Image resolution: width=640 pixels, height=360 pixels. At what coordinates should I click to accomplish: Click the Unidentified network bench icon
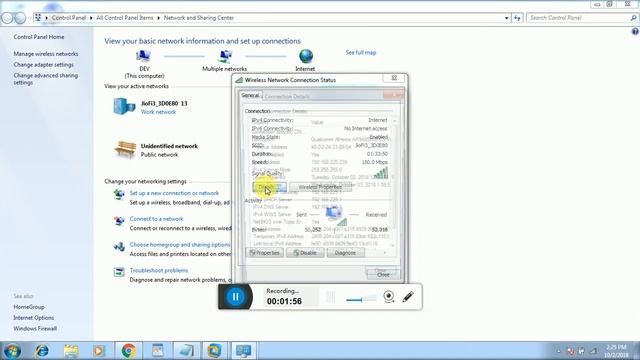coord(125,149)
